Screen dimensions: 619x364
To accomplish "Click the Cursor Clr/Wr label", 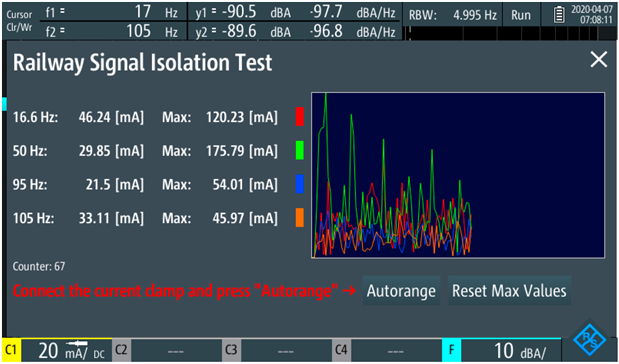I will pos(19,21).
